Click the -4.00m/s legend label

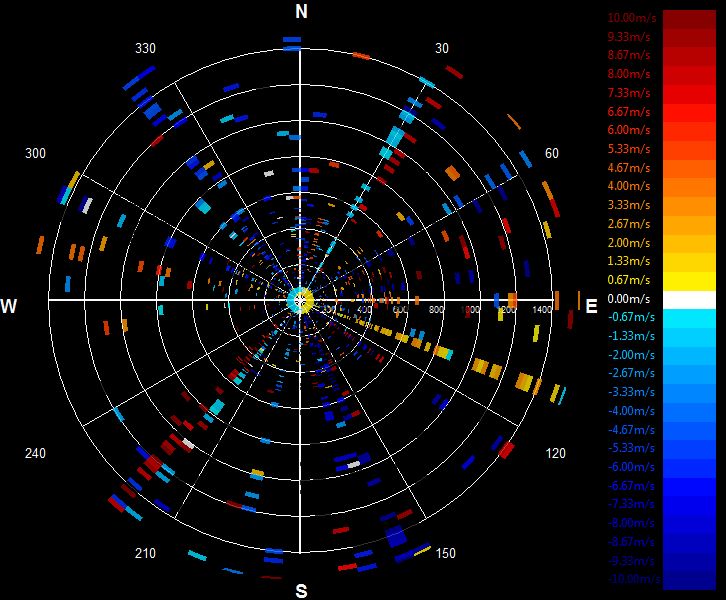pos(631,411)
